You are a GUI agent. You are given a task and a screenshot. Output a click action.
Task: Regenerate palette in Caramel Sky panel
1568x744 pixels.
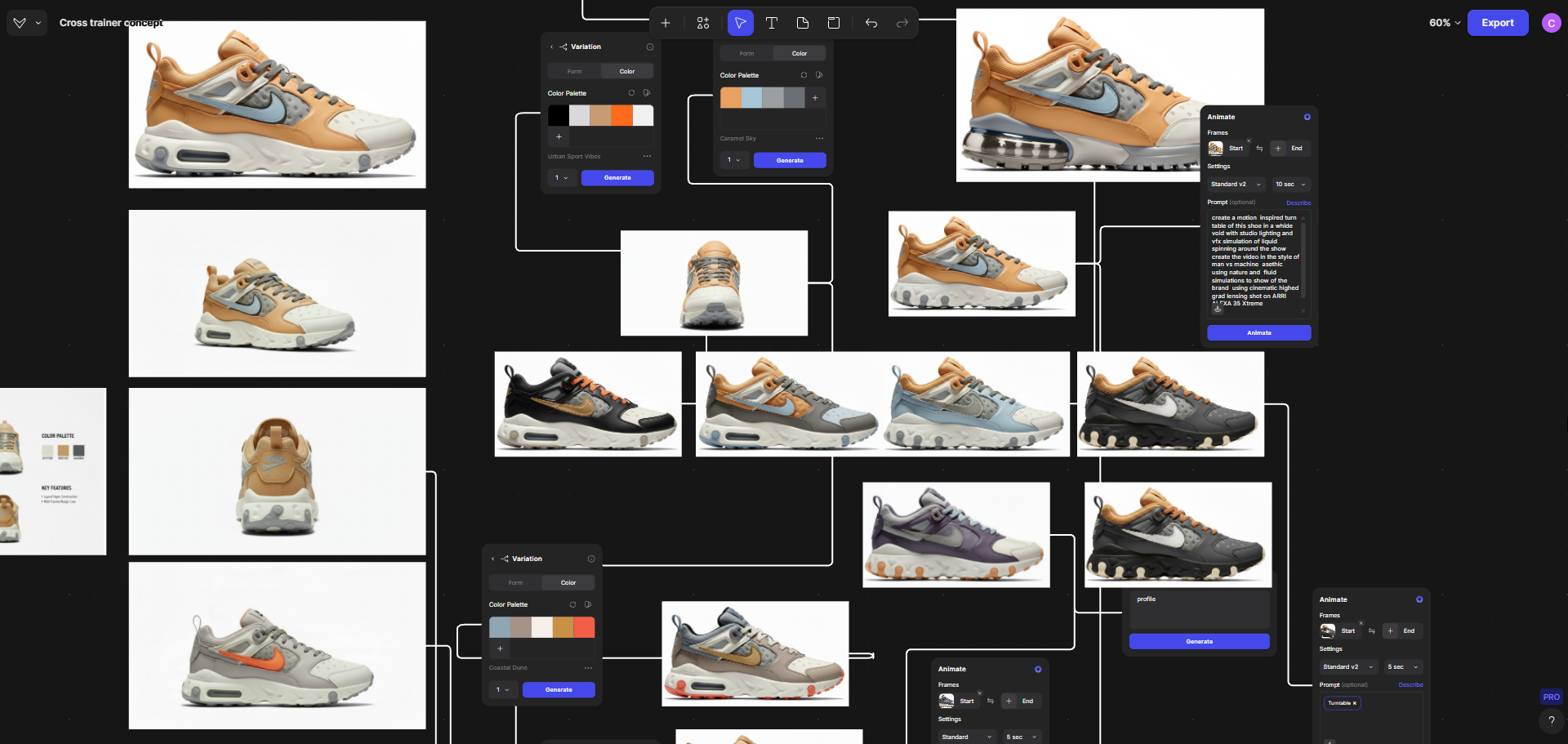coord(804,75)
